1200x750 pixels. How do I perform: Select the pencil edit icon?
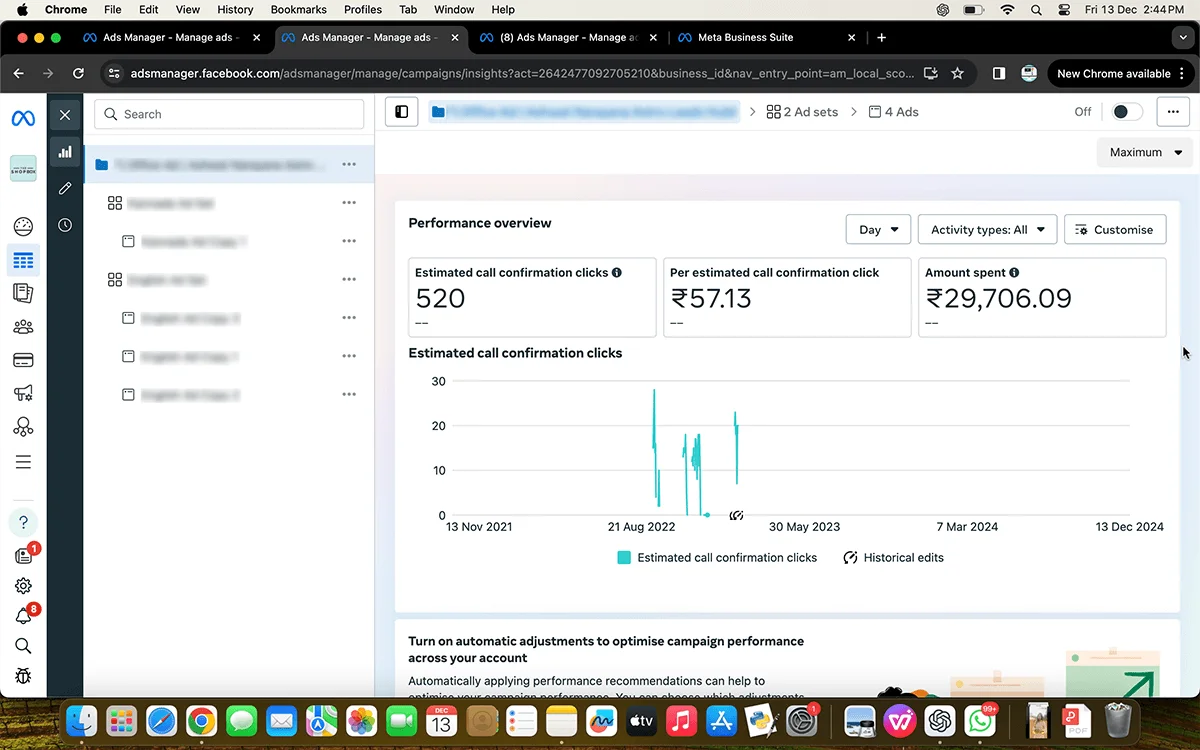pyautogui.click(x=65, y=188)
